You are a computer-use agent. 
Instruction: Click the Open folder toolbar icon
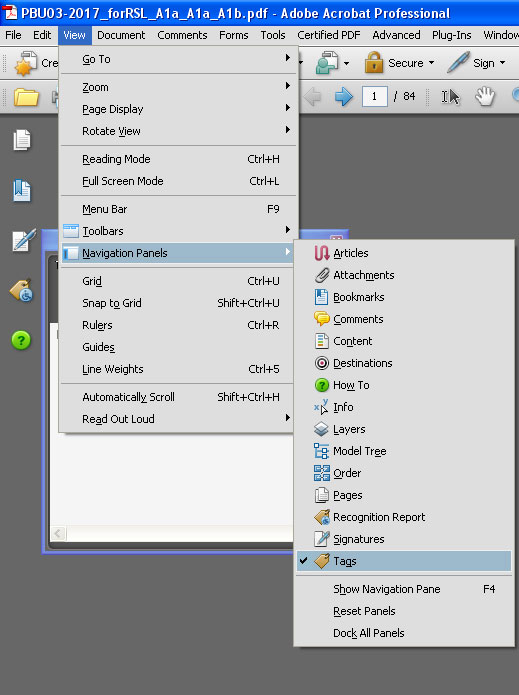point(26,97)
